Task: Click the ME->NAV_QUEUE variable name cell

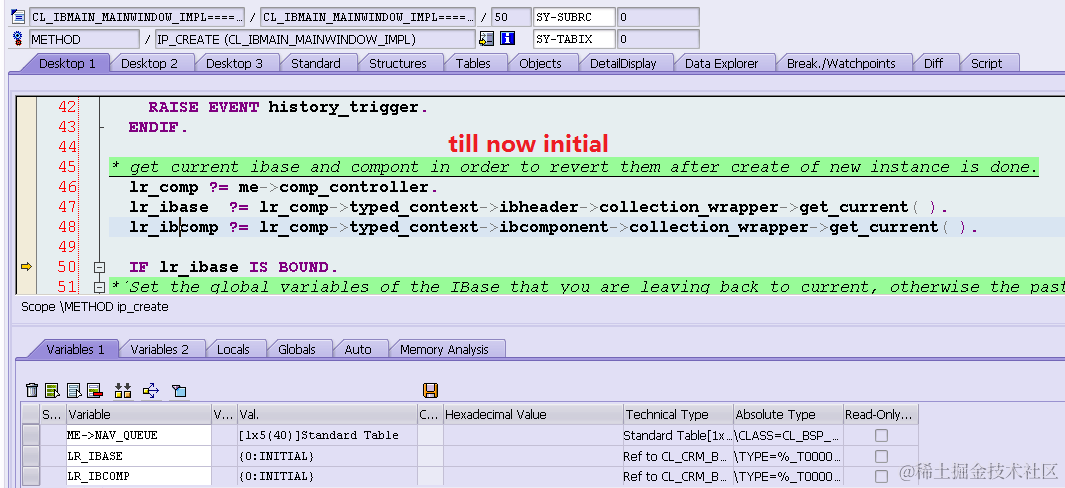Action: 139,436
